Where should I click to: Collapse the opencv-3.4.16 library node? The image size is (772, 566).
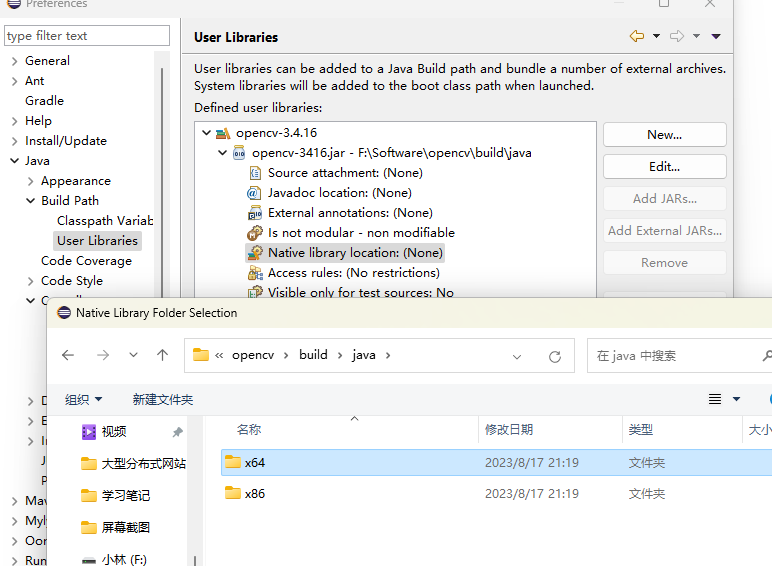tap(206, 133)
